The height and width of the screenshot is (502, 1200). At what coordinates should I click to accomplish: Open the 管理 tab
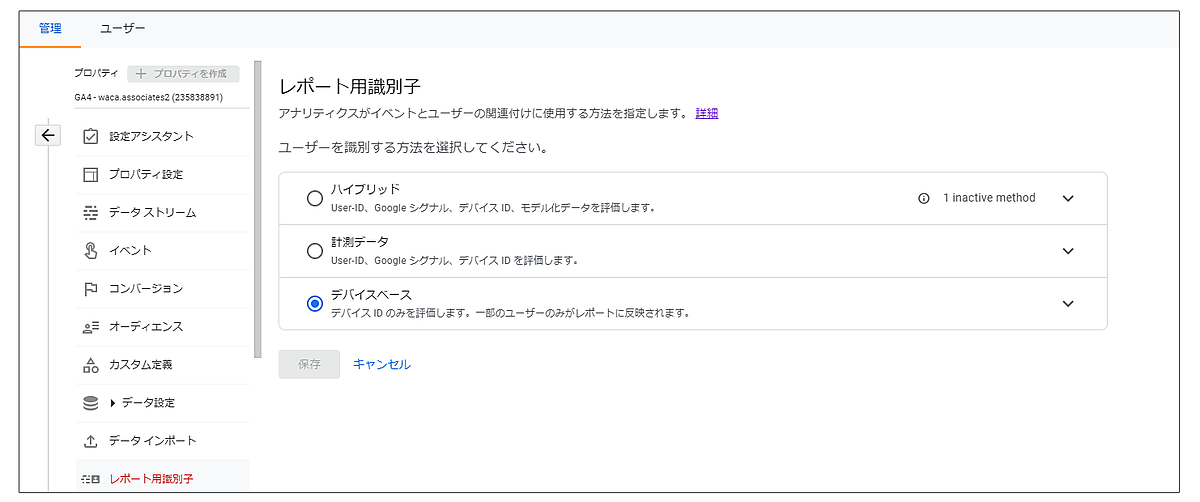coord(50,29)
